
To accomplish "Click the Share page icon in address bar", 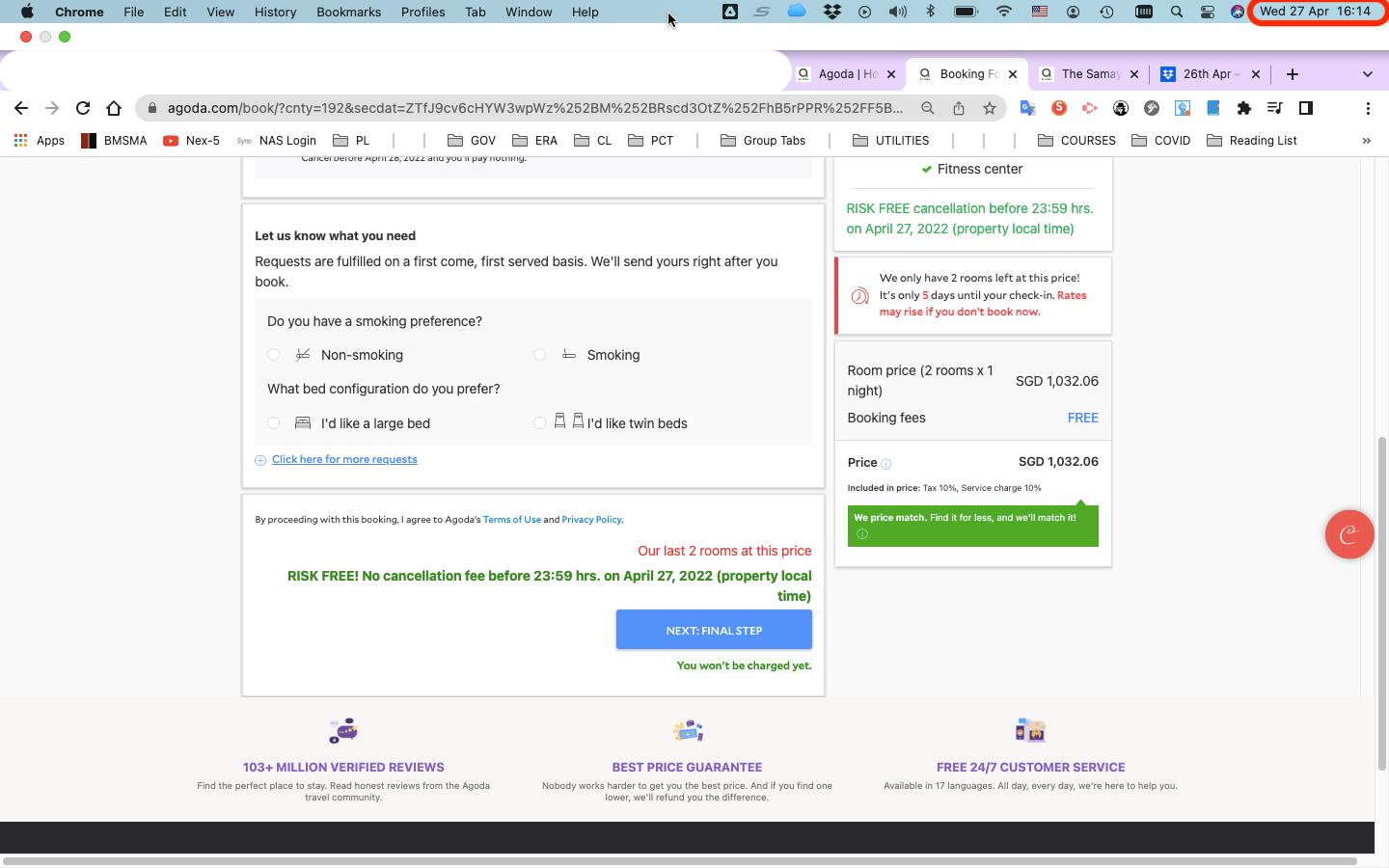I will [959, 108].
